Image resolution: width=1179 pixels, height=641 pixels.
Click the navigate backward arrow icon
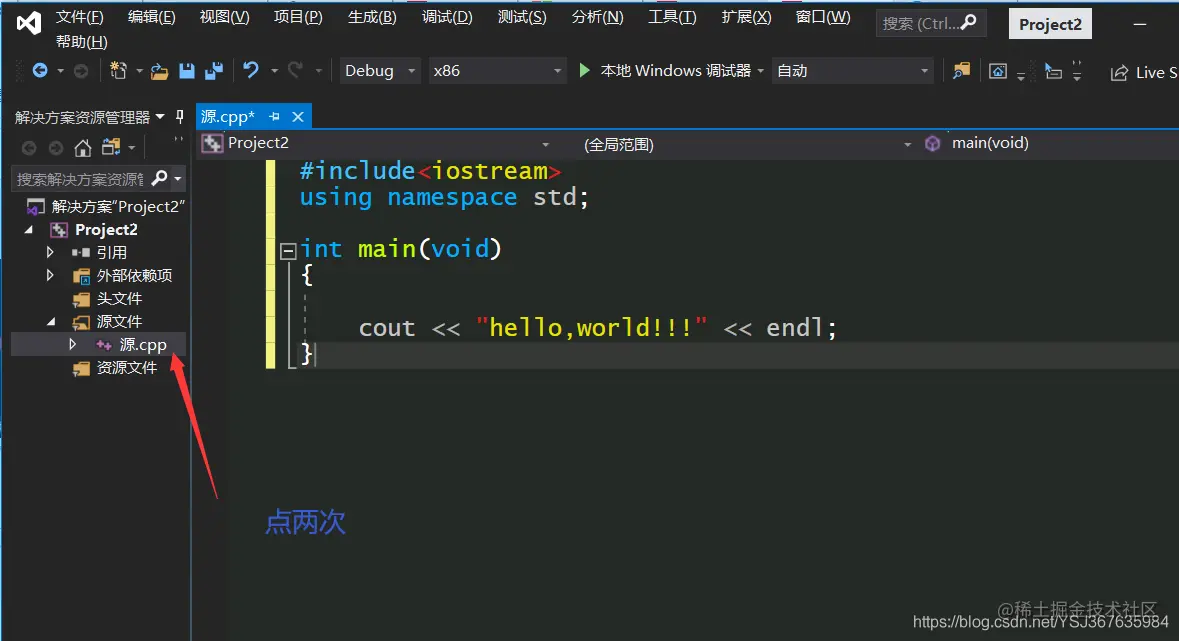tap(40, 71)
